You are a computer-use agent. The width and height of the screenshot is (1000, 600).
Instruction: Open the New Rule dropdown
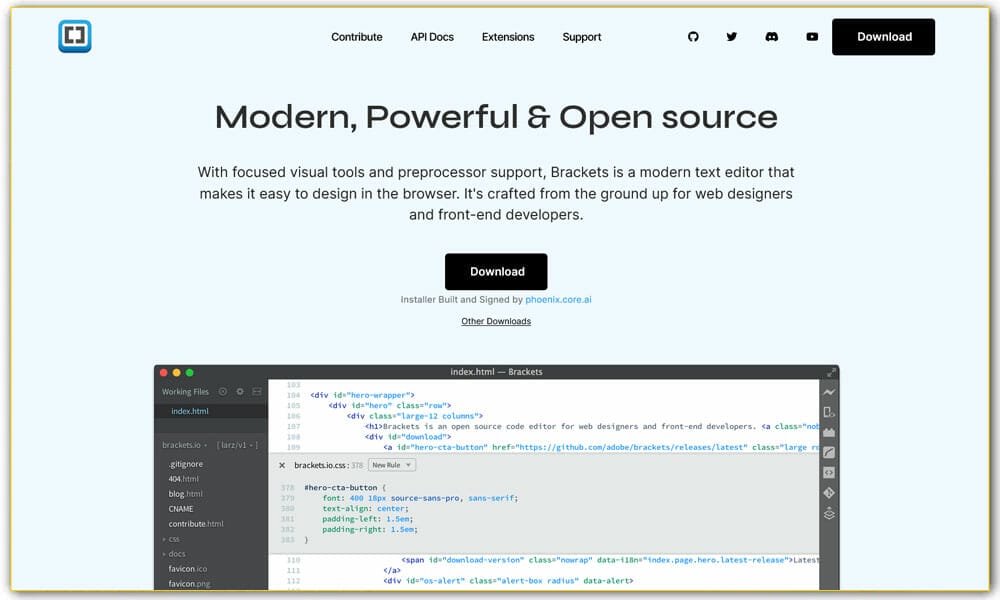[391, 465]
